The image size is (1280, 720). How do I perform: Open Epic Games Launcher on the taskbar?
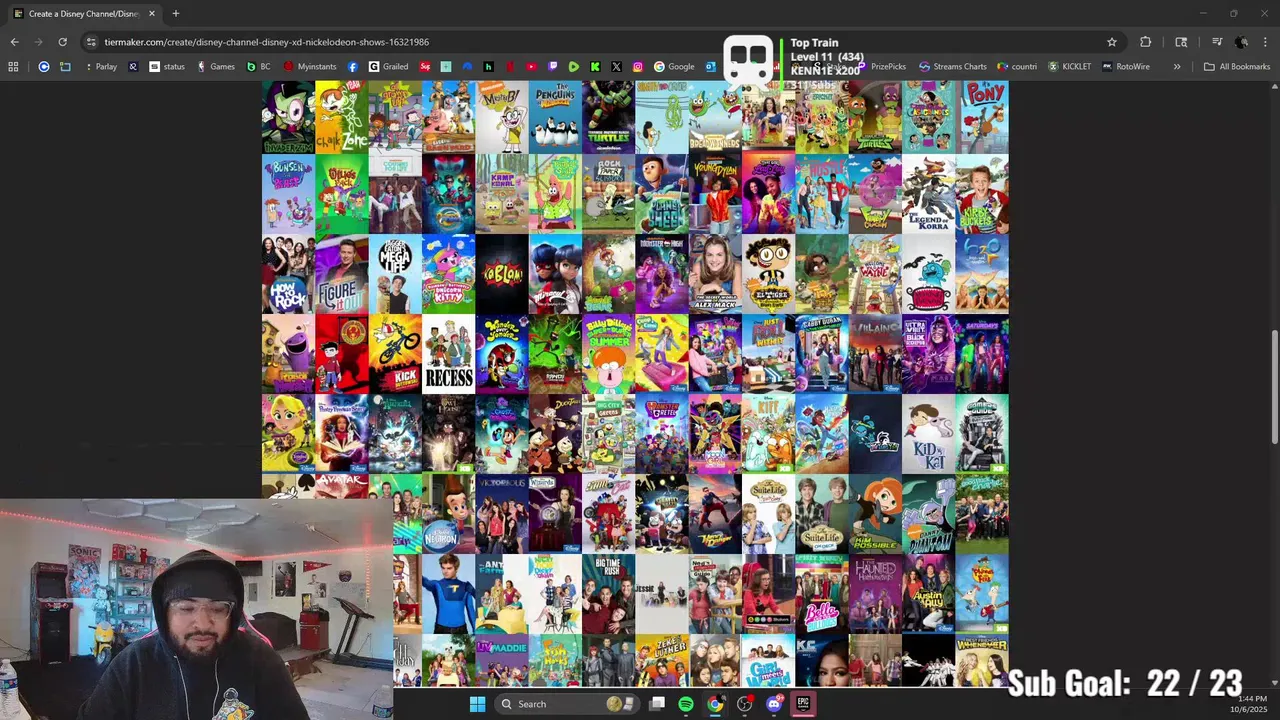(x=803, y=704)
